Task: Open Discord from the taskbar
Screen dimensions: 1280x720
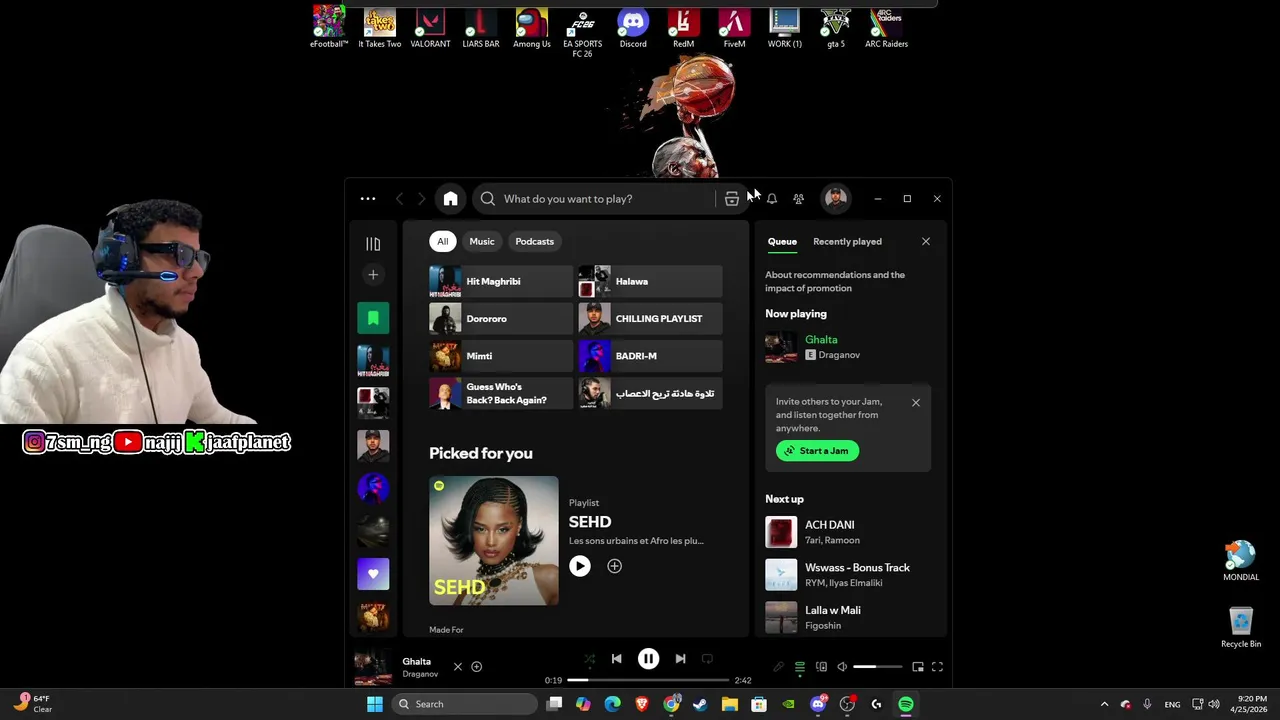Action: (818, 704)
